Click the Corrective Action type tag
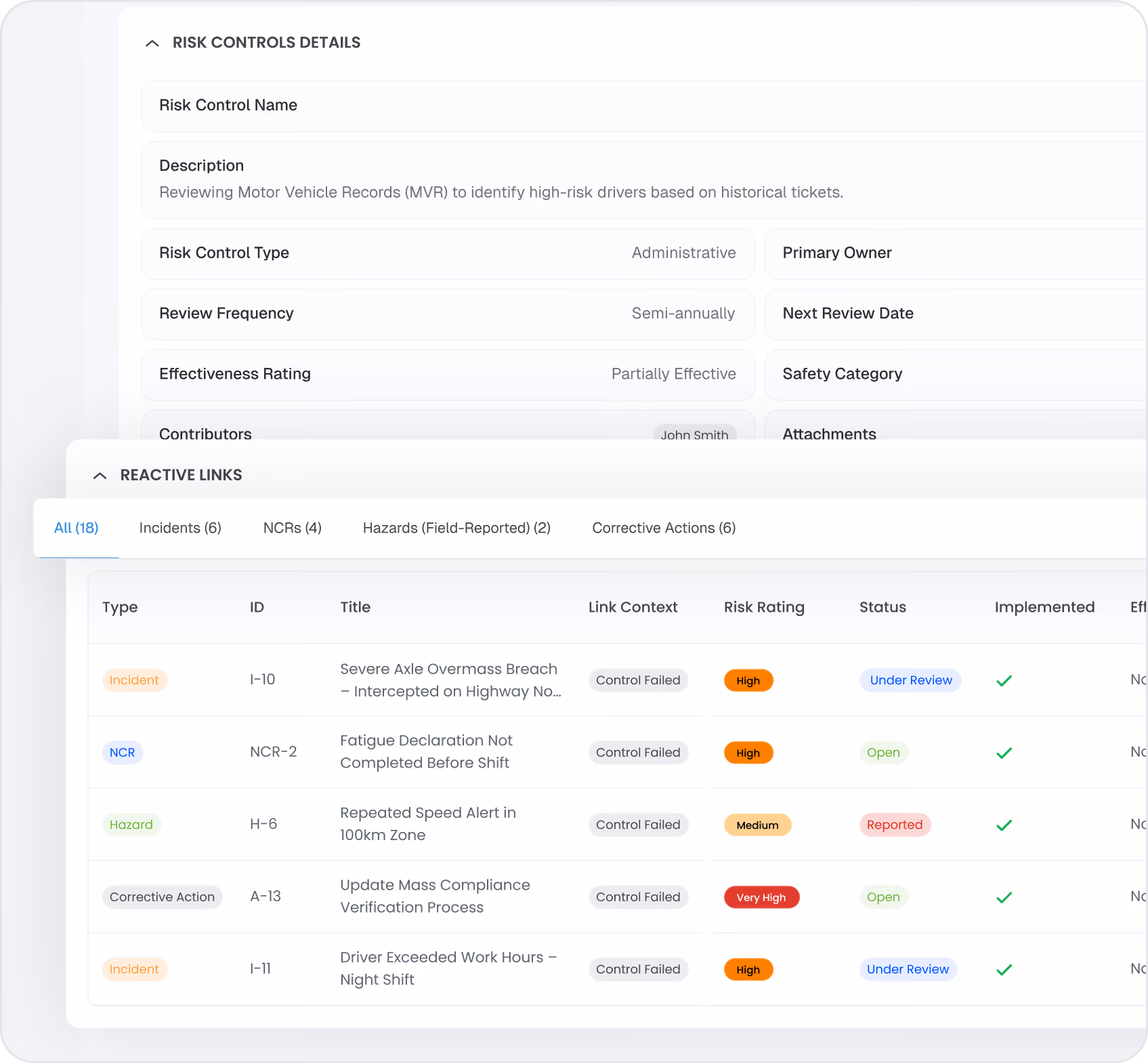Image resolution: width=1148 pixels, height=1063 pixels. click(162, 897)
